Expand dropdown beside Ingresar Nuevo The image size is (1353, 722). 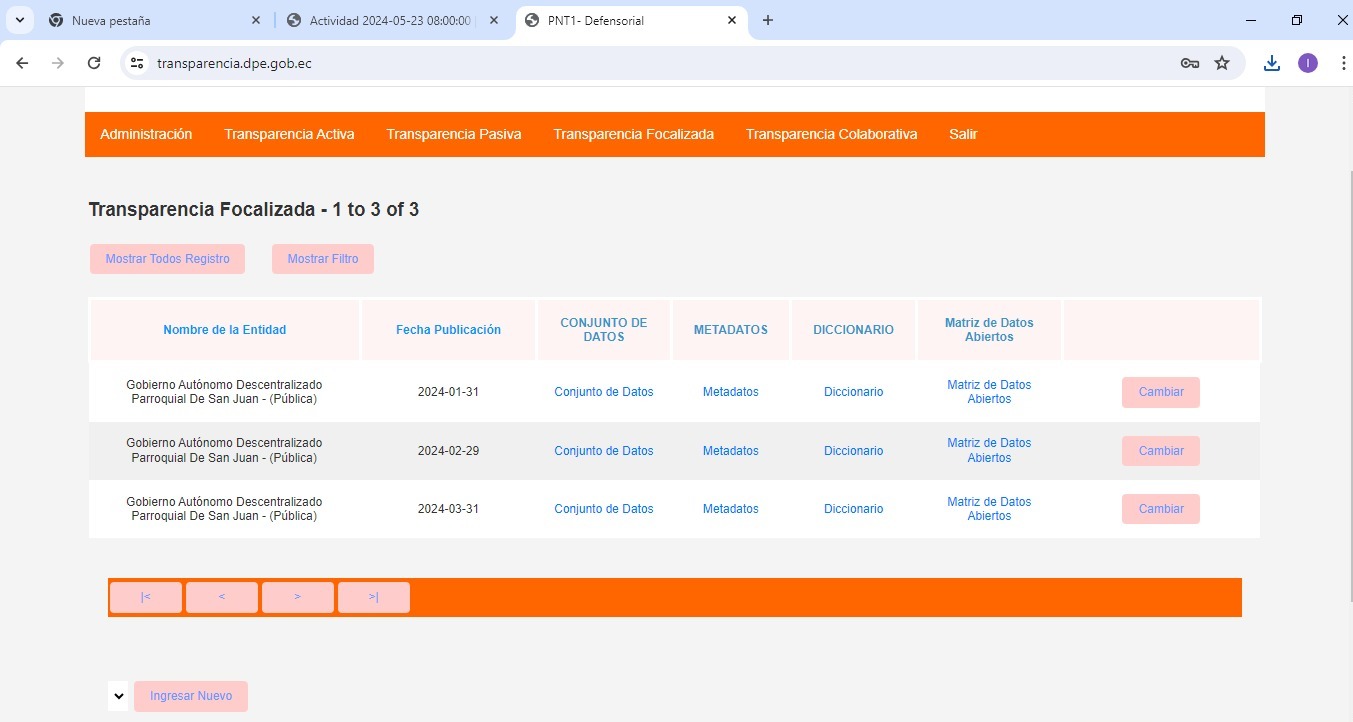(x=118, y=696)
